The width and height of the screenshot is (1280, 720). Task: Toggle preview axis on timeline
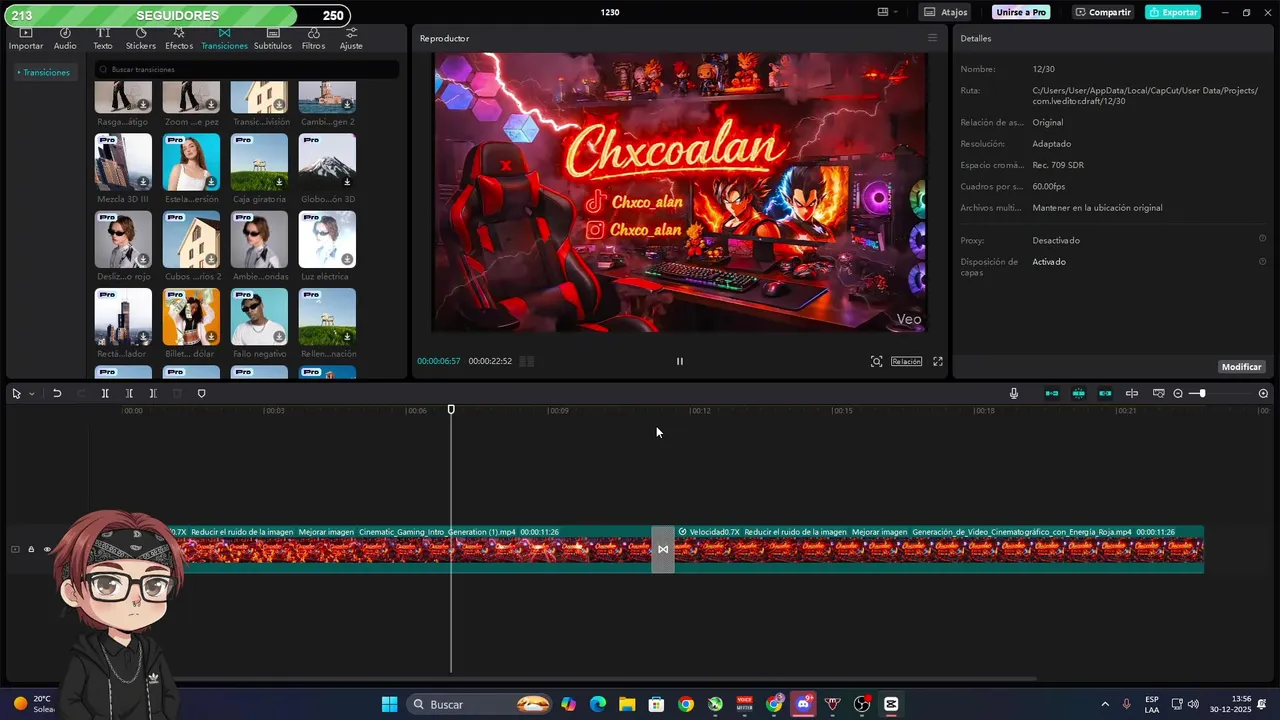(1132, 393)
